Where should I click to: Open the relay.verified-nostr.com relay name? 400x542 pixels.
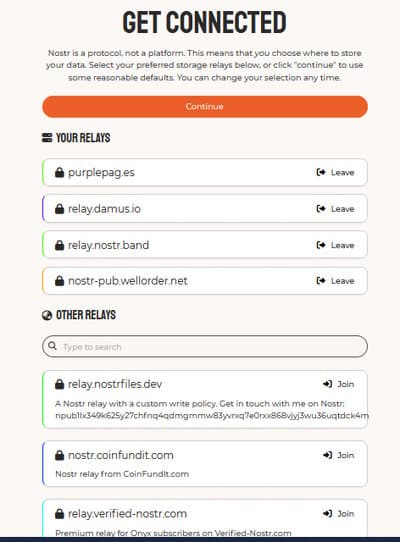[128, 514]
